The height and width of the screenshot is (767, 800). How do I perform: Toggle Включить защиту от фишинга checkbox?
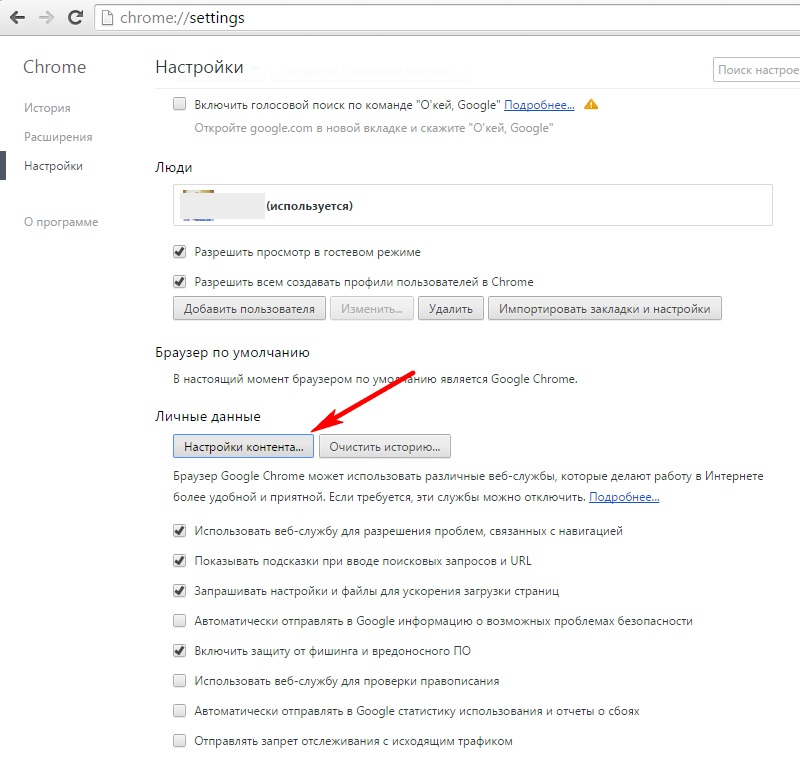[x=180, y=651]
